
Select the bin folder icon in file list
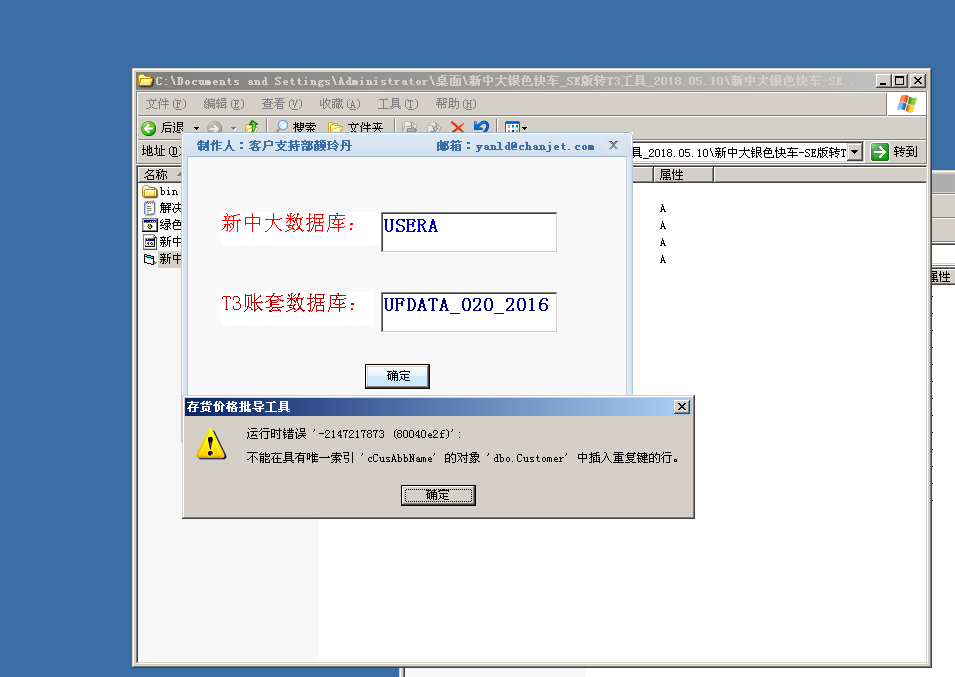[x=149, y=191]
